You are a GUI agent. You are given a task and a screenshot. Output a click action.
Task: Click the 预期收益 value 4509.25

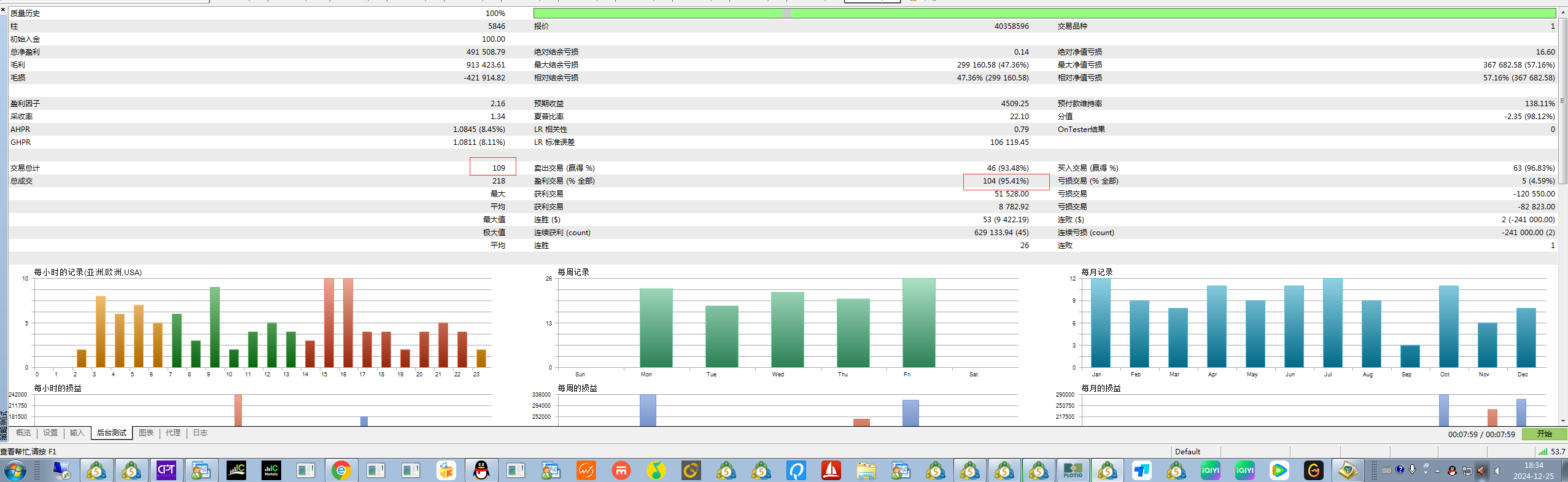[1015, 104]
